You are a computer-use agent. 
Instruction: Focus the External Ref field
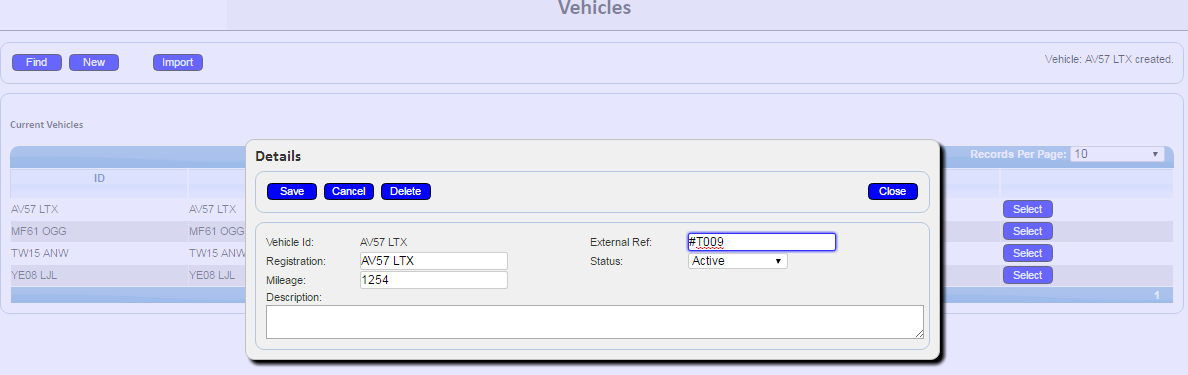pyautogui.click(x=761, y=242)
